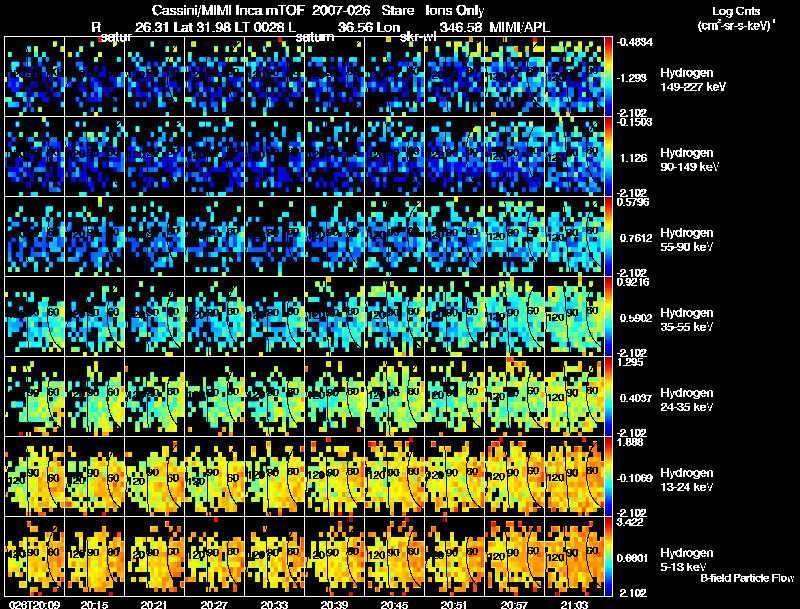The height and width of the screenshot is (609, 800).
Task: Click the 'Log Cnts' units heading
Action: (x=736, y=11)
